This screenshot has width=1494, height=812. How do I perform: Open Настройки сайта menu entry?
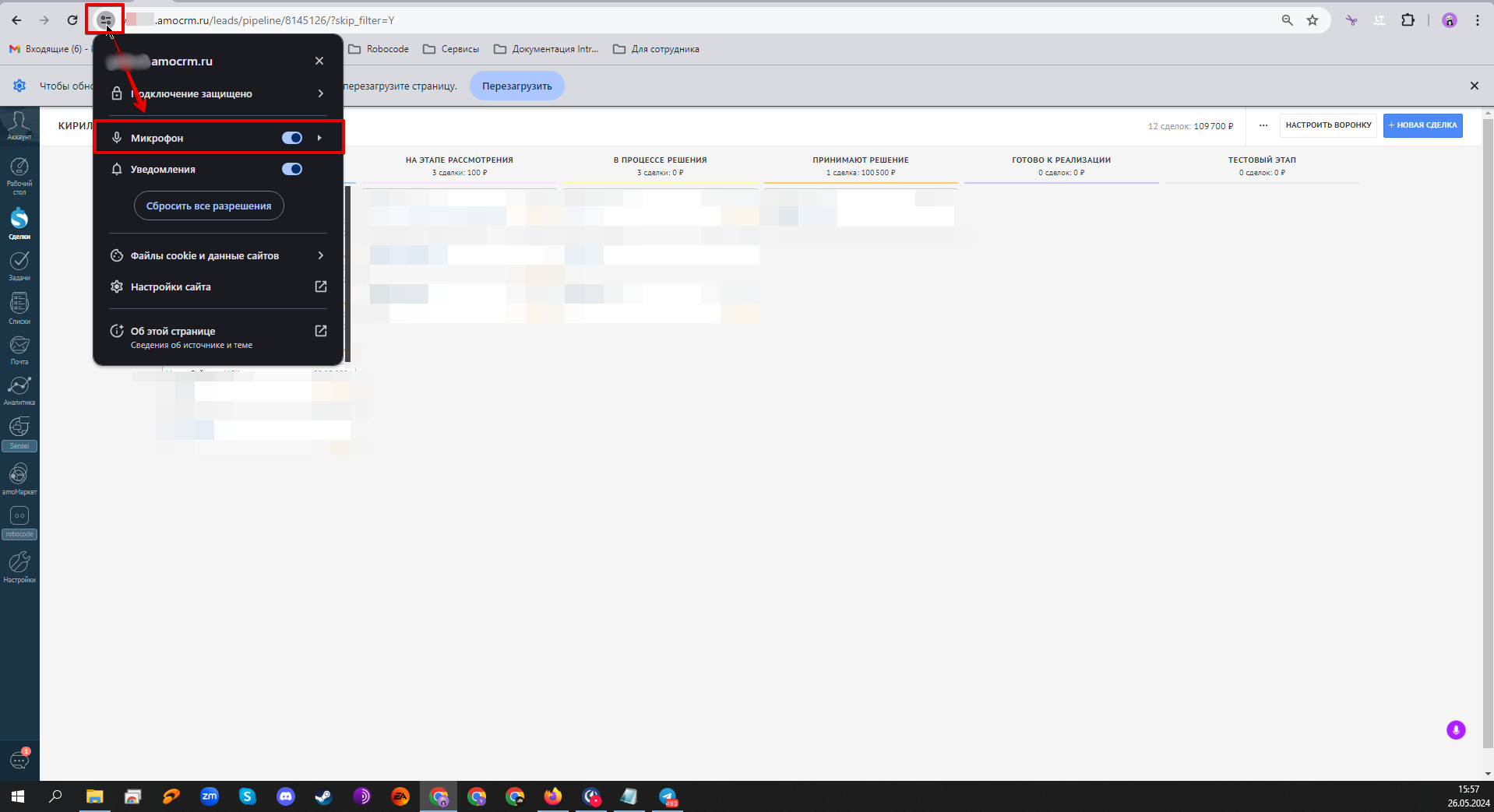[218, 286]
